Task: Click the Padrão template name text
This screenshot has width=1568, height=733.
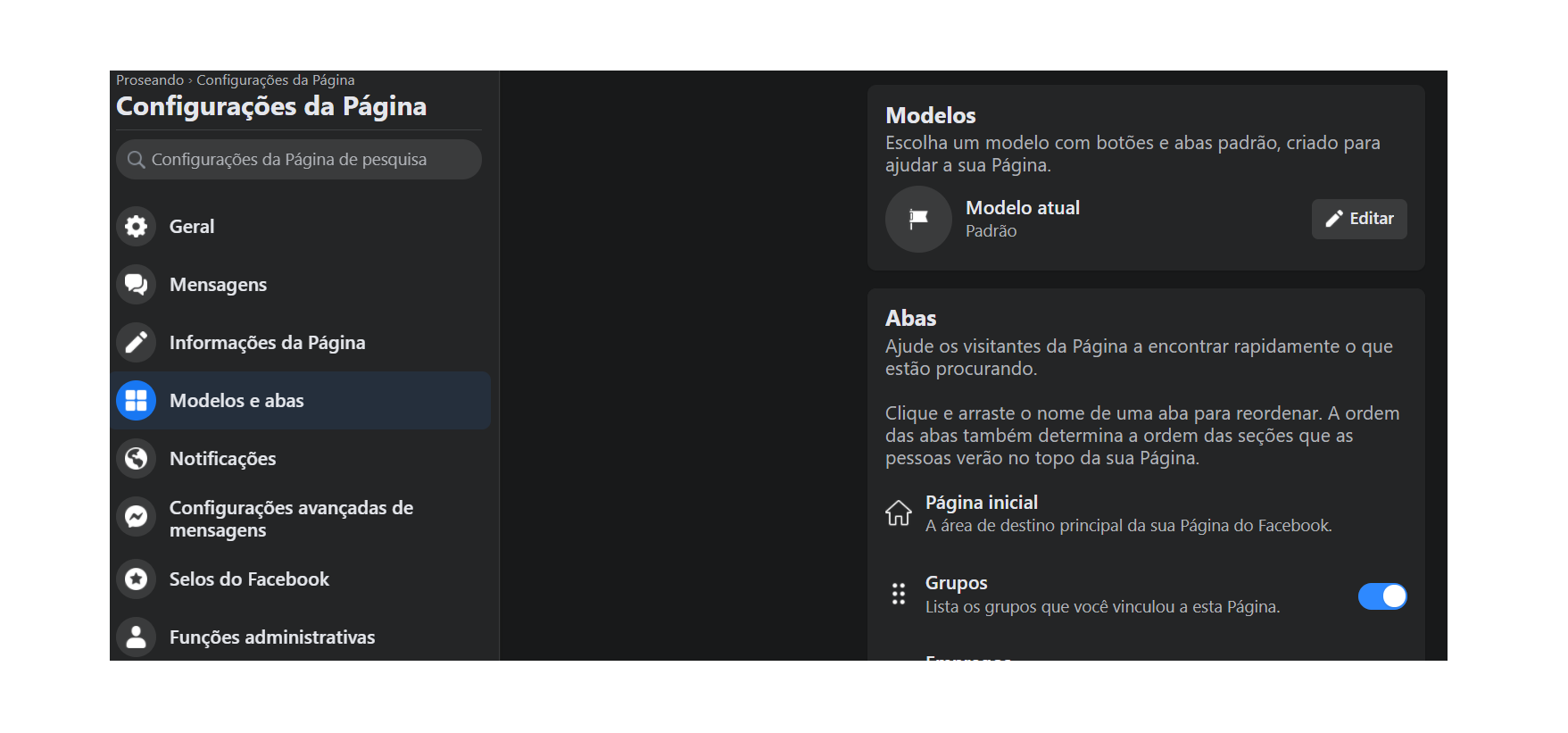Action: click(991, 231)
